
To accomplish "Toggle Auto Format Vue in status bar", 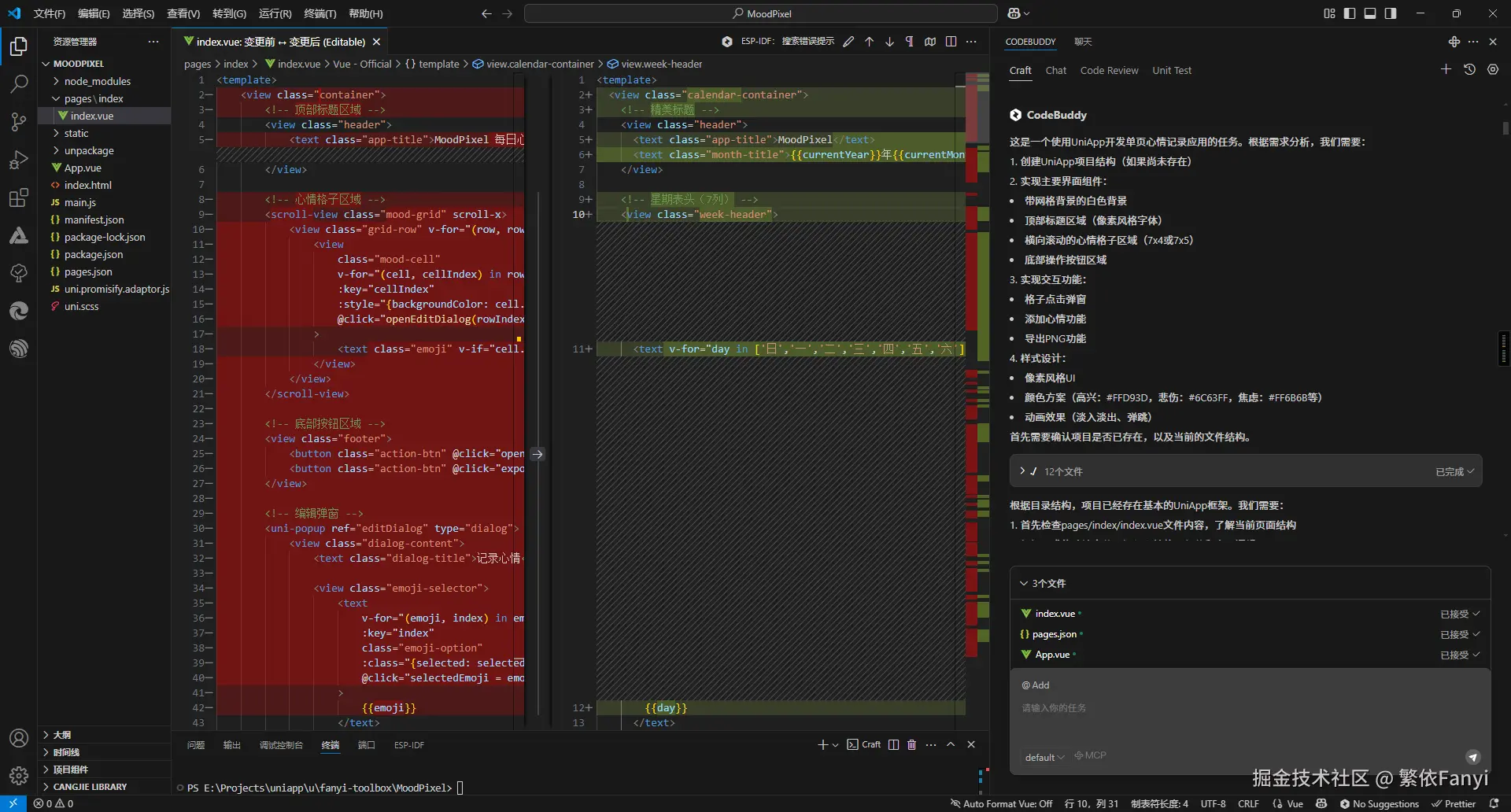I will pos(1001,804).
